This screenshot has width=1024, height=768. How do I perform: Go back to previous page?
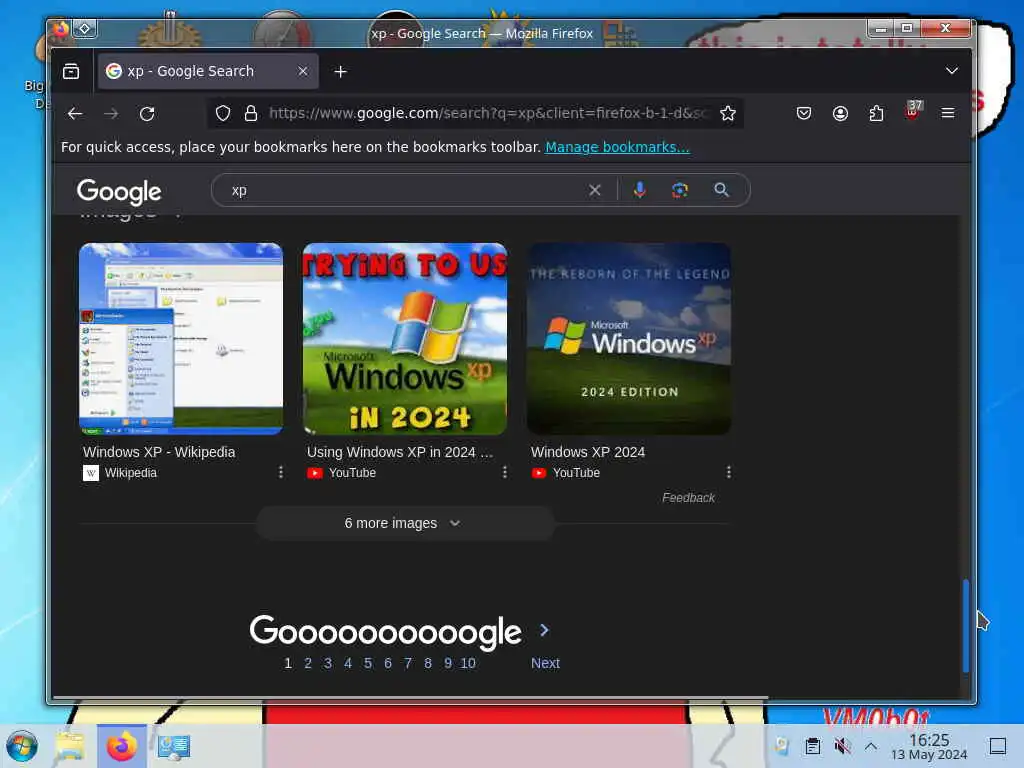(x=75, y=114)
